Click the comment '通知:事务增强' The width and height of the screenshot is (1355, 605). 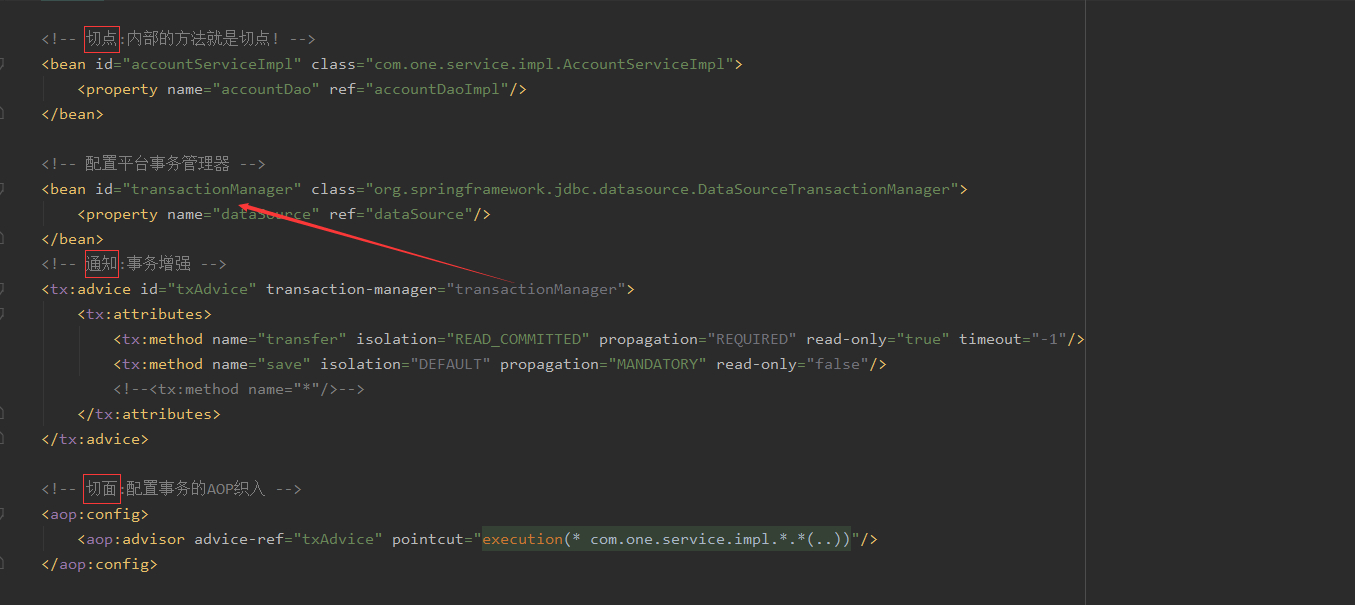pyautogui.click(x=134, y=264)
